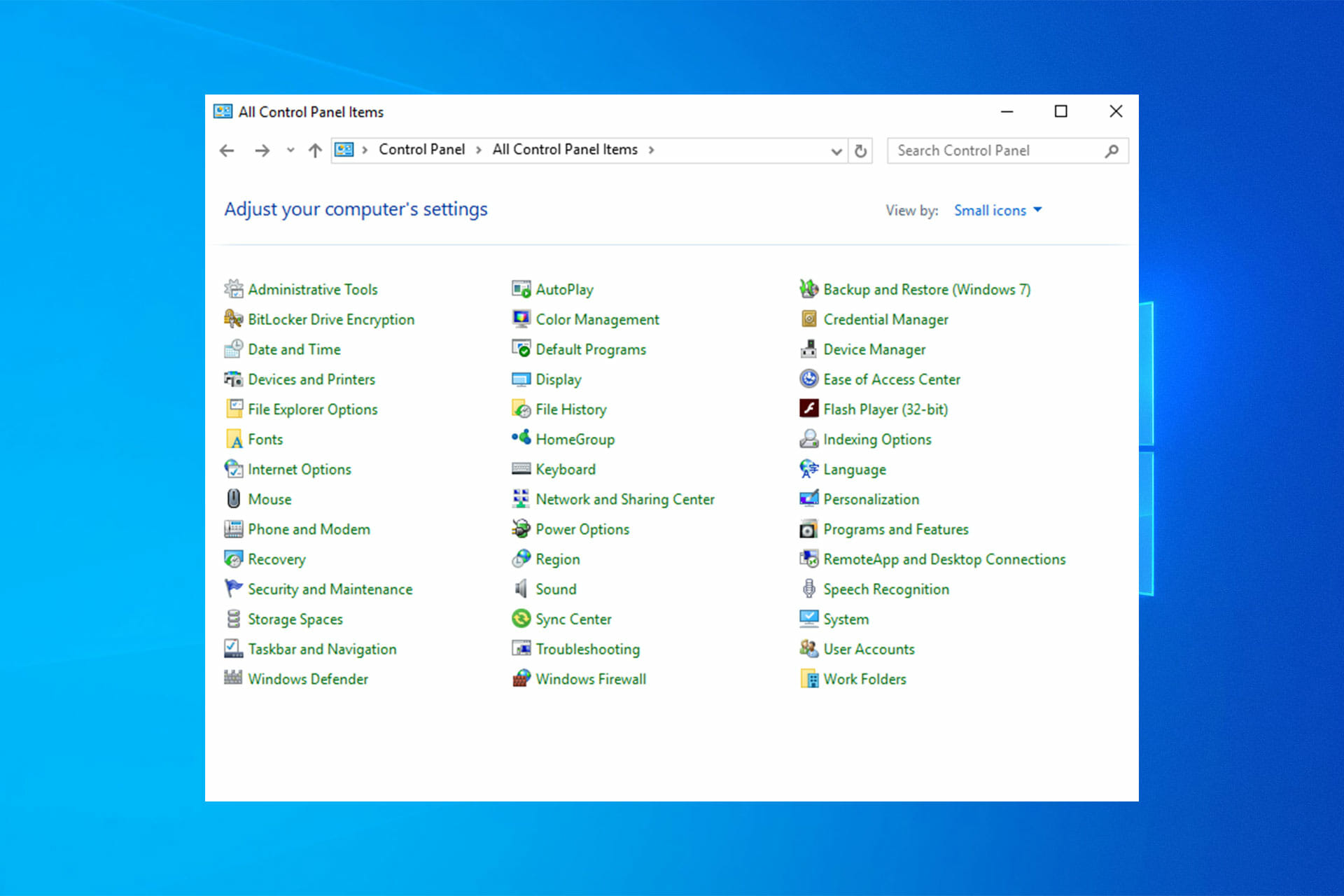The height and width of the screenshot is (896, 1344).
Task: Open Phone and Modem link
Action: pyautogui.click(x=309, y=529)
